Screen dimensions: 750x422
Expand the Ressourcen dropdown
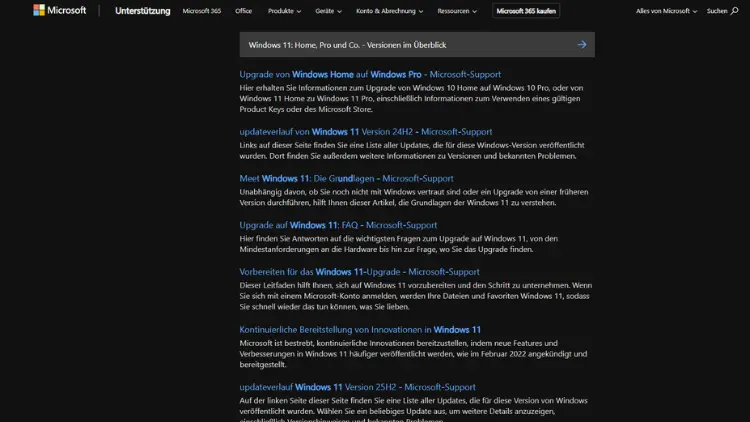click(x=457, y=11)
